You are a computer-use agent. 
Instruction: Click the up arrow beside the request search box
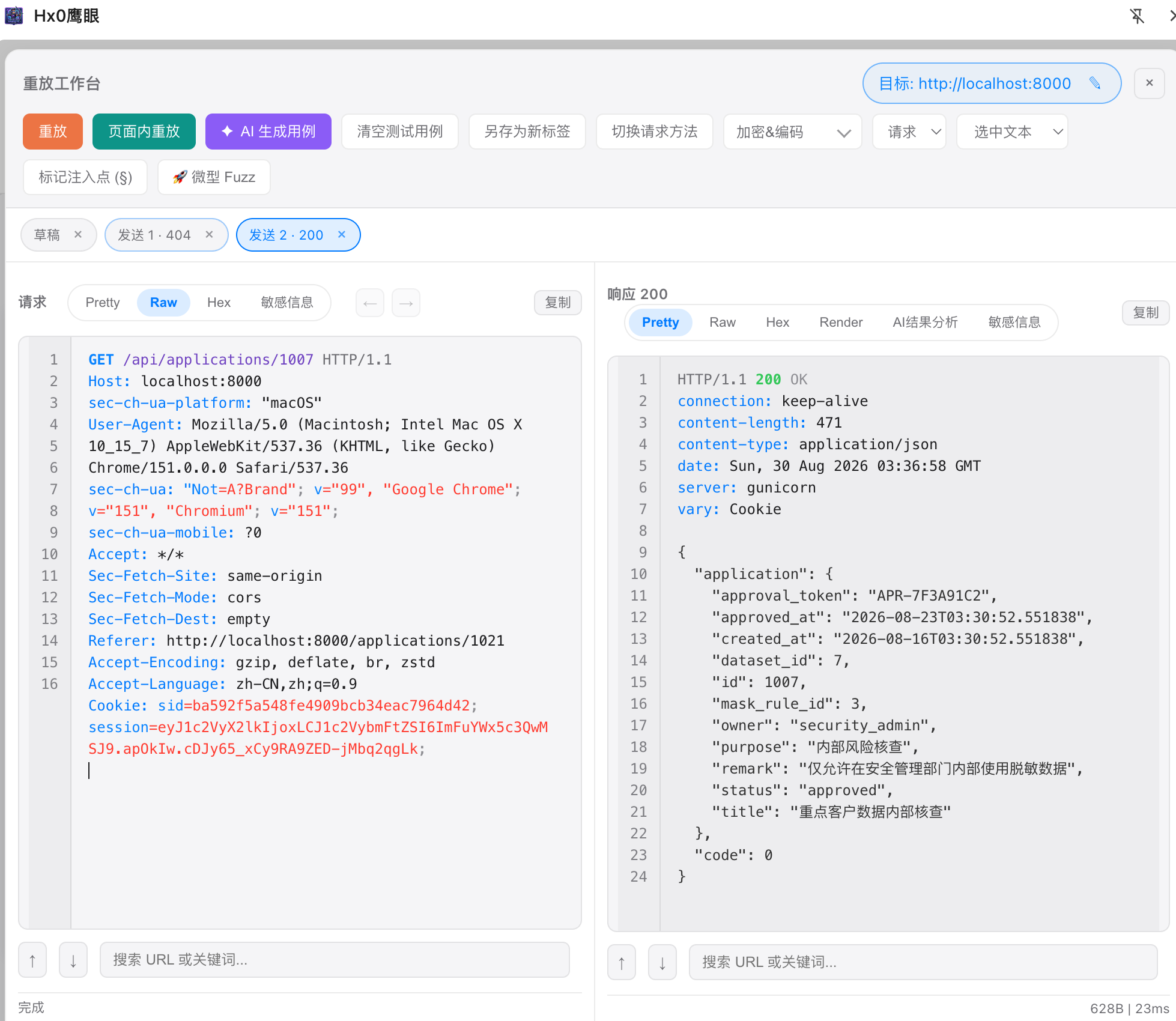click(x=32, y=960)
